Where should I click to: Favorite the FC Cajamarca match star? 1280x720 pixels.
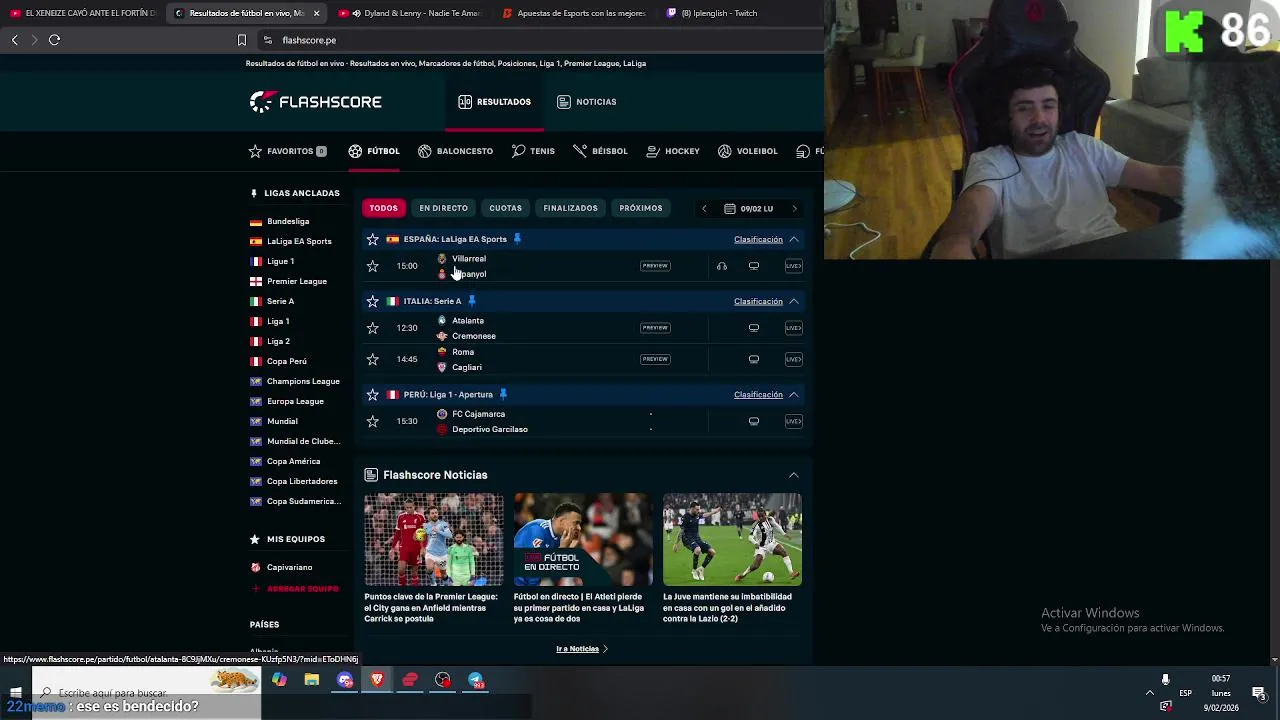point(373,421)
